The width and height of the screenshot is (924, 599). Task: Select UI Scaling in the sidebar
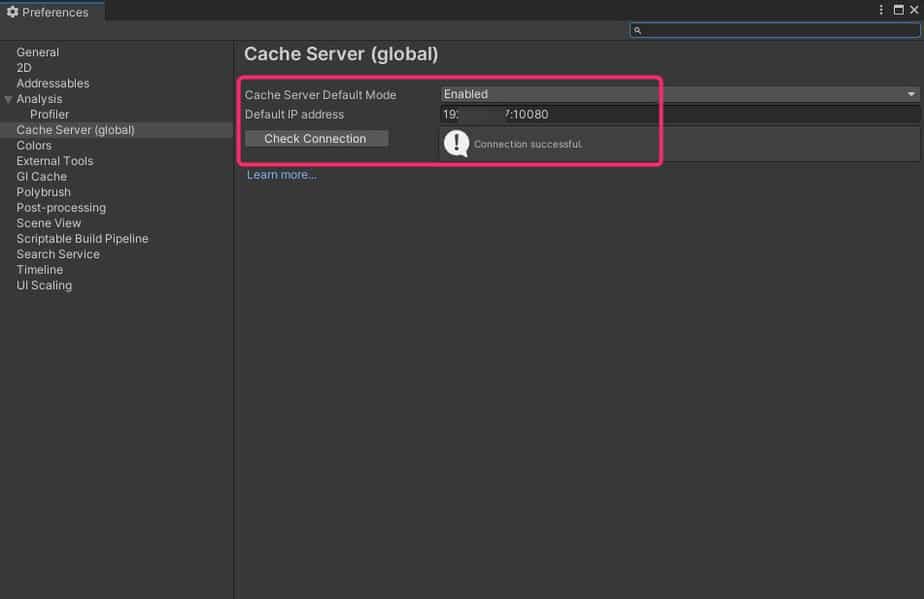43,285
